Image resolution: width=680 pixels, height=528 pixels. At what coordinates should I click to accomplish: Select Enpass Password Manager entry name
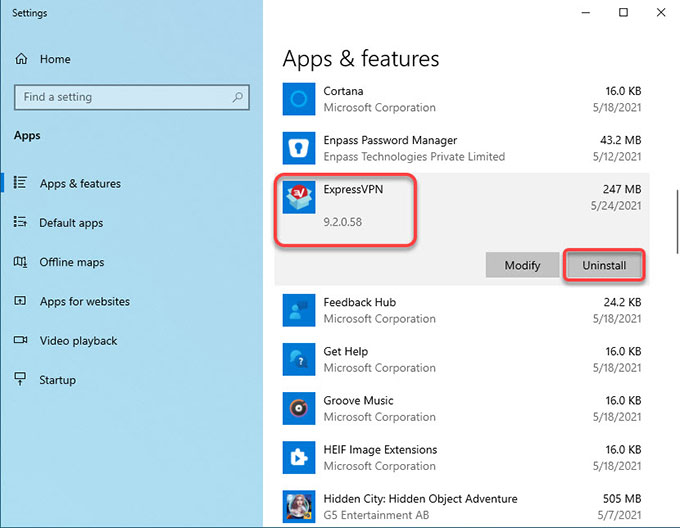(x=390, y=140)
